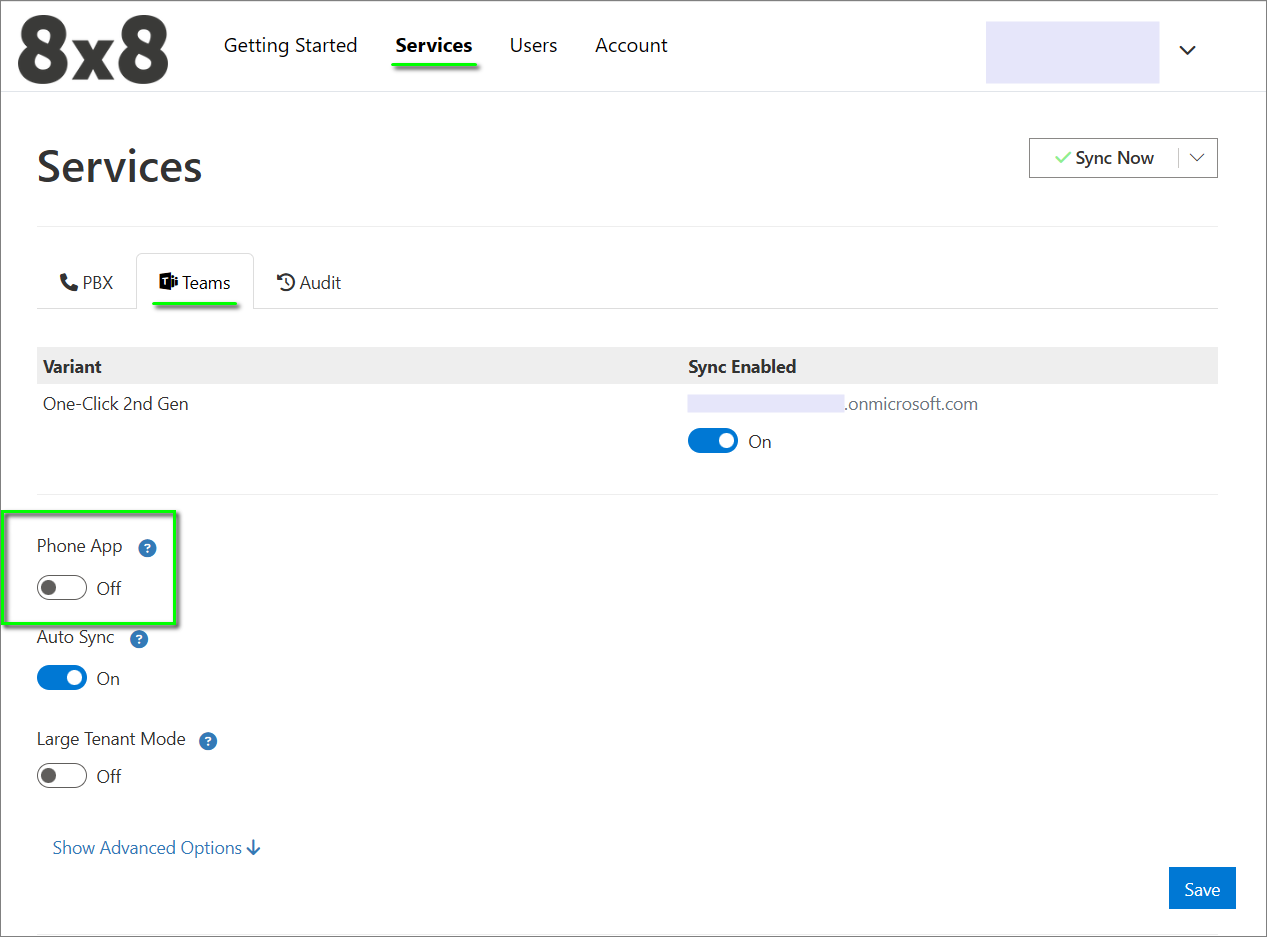The image size is (1267, 937).
Task: Click the Large Tenant Mode help icon
Action: (208, 741)
